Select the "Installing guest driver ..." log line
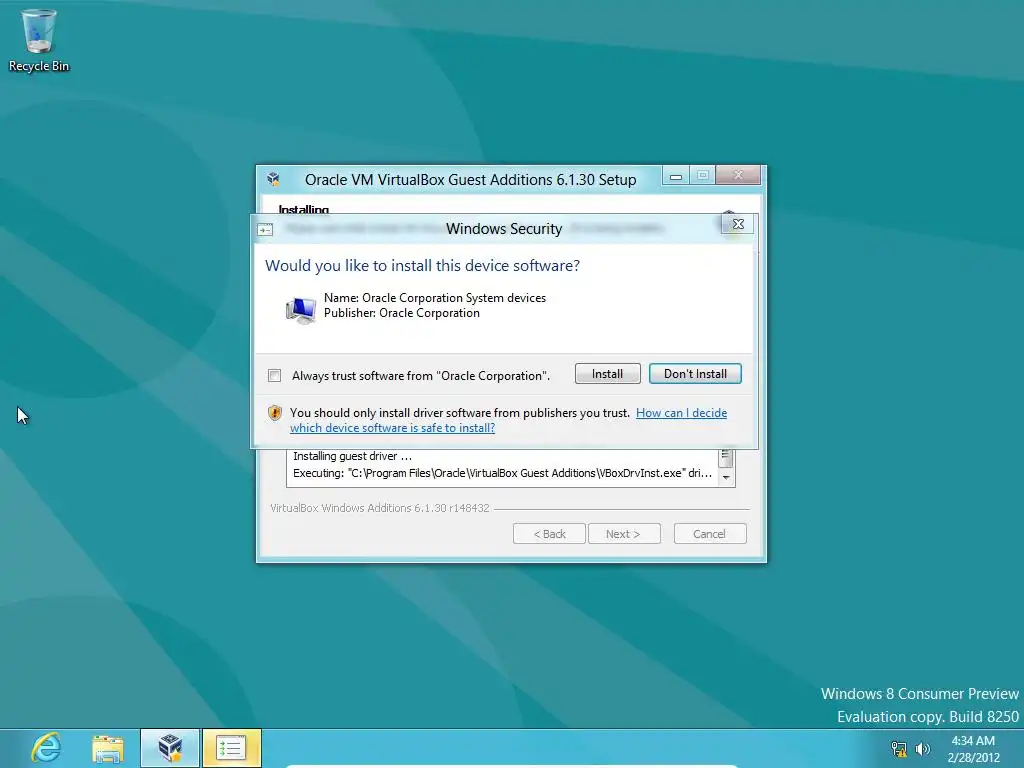The image size is (1024, 768). (353, 456)
